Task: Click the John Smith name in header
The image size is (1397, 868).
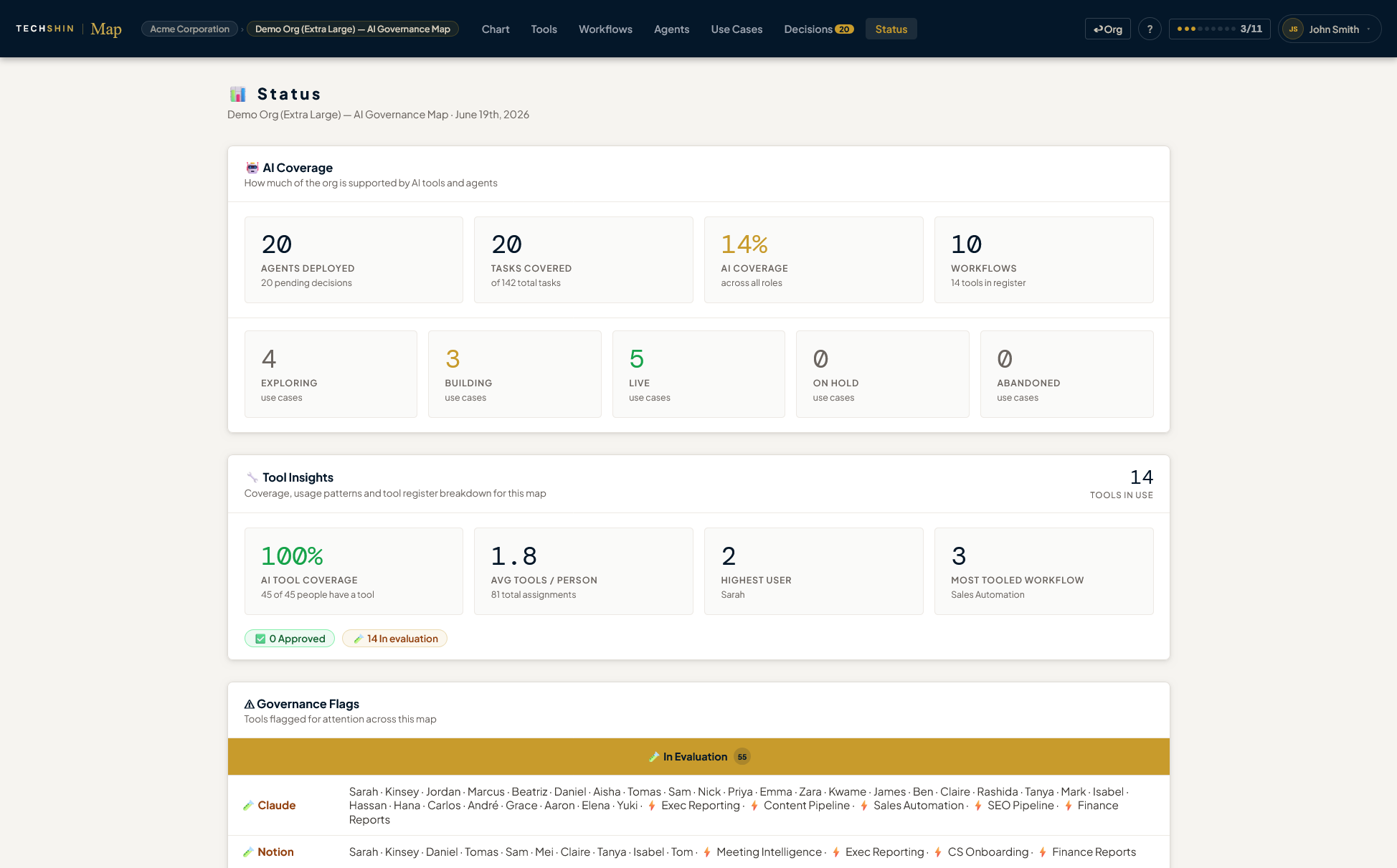Action: (x=1334, y=29)
